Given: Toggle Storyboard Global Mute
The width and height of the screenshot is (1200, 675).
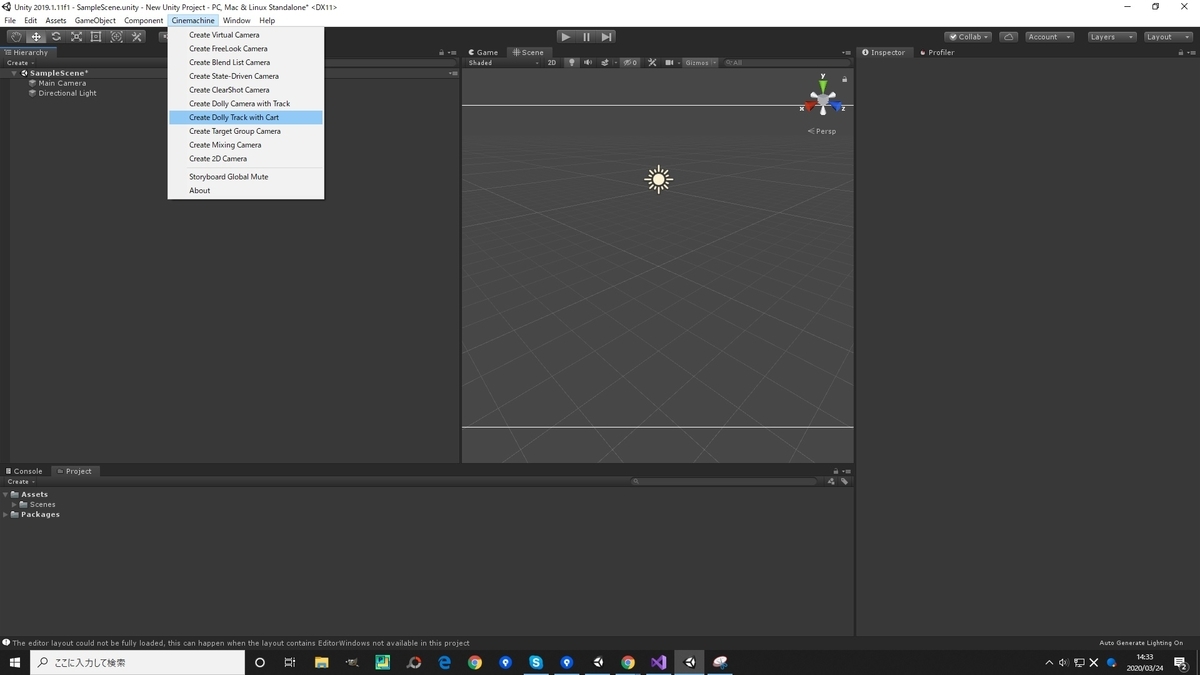Looking at the screenshot, I should coord(246,177).
